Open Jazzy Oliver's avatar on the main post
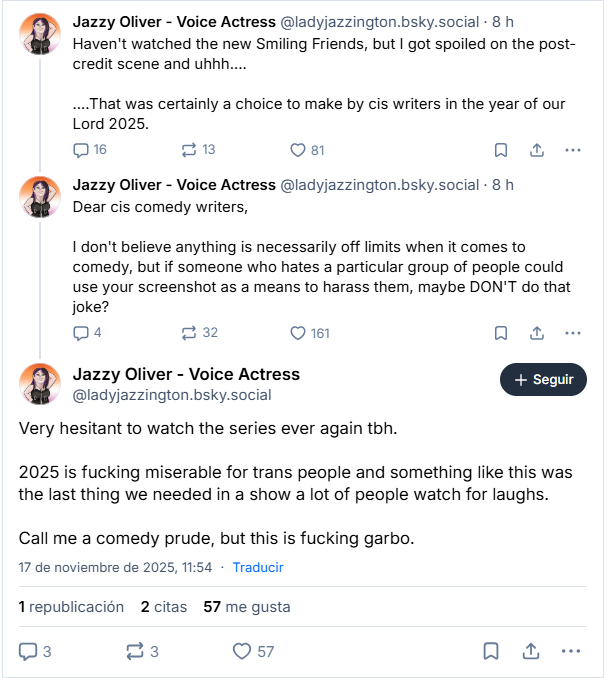The width and height of the screenshot is (611, 678). pos(40,384)
